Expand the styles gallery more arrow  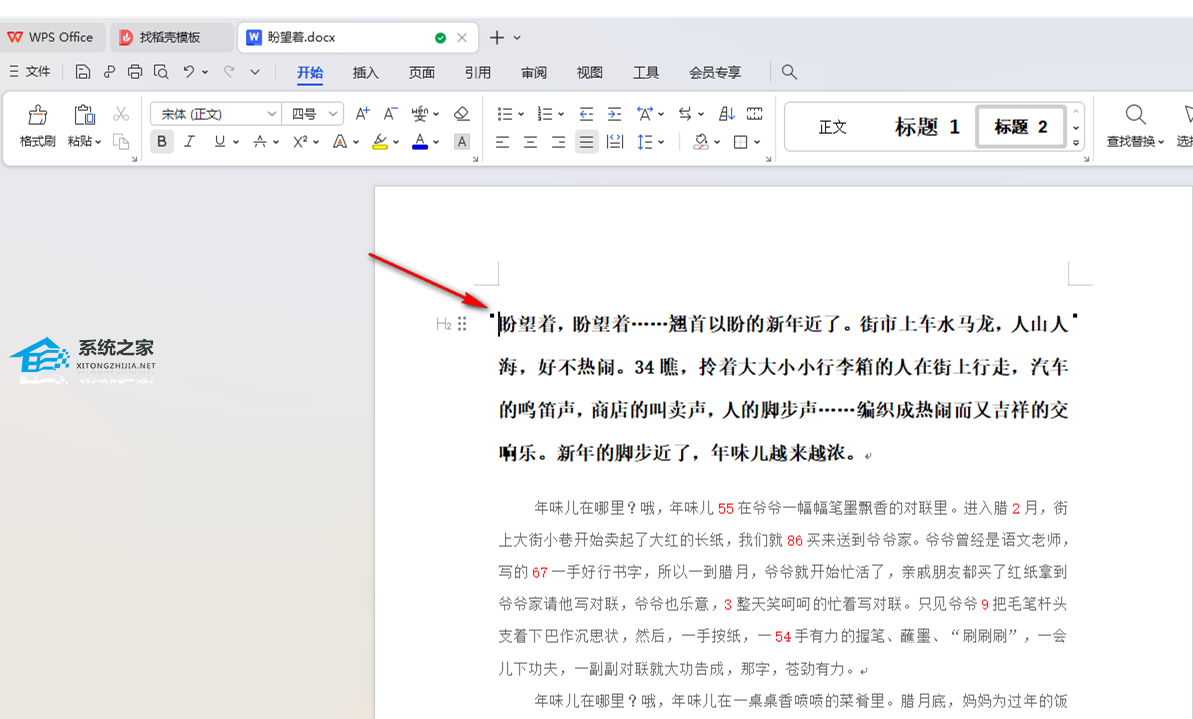click(1076, 143)
